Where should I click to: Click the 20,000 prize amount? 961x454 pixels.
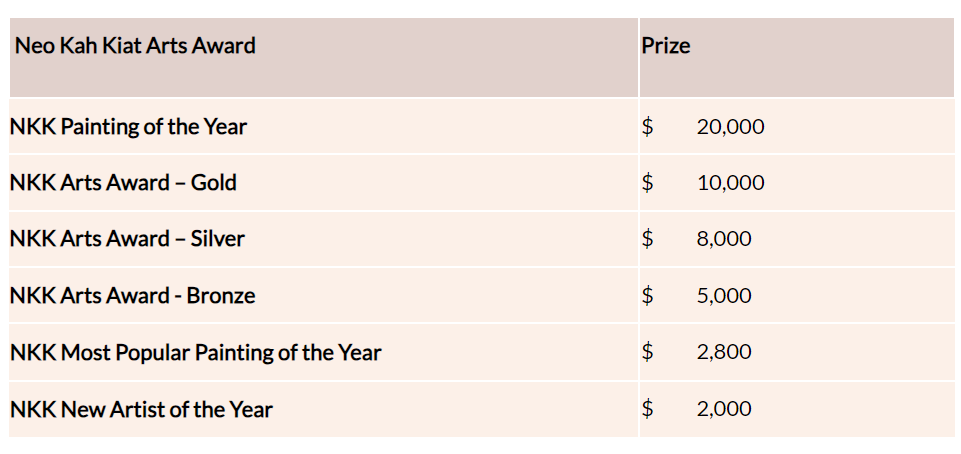coord(730,127)
